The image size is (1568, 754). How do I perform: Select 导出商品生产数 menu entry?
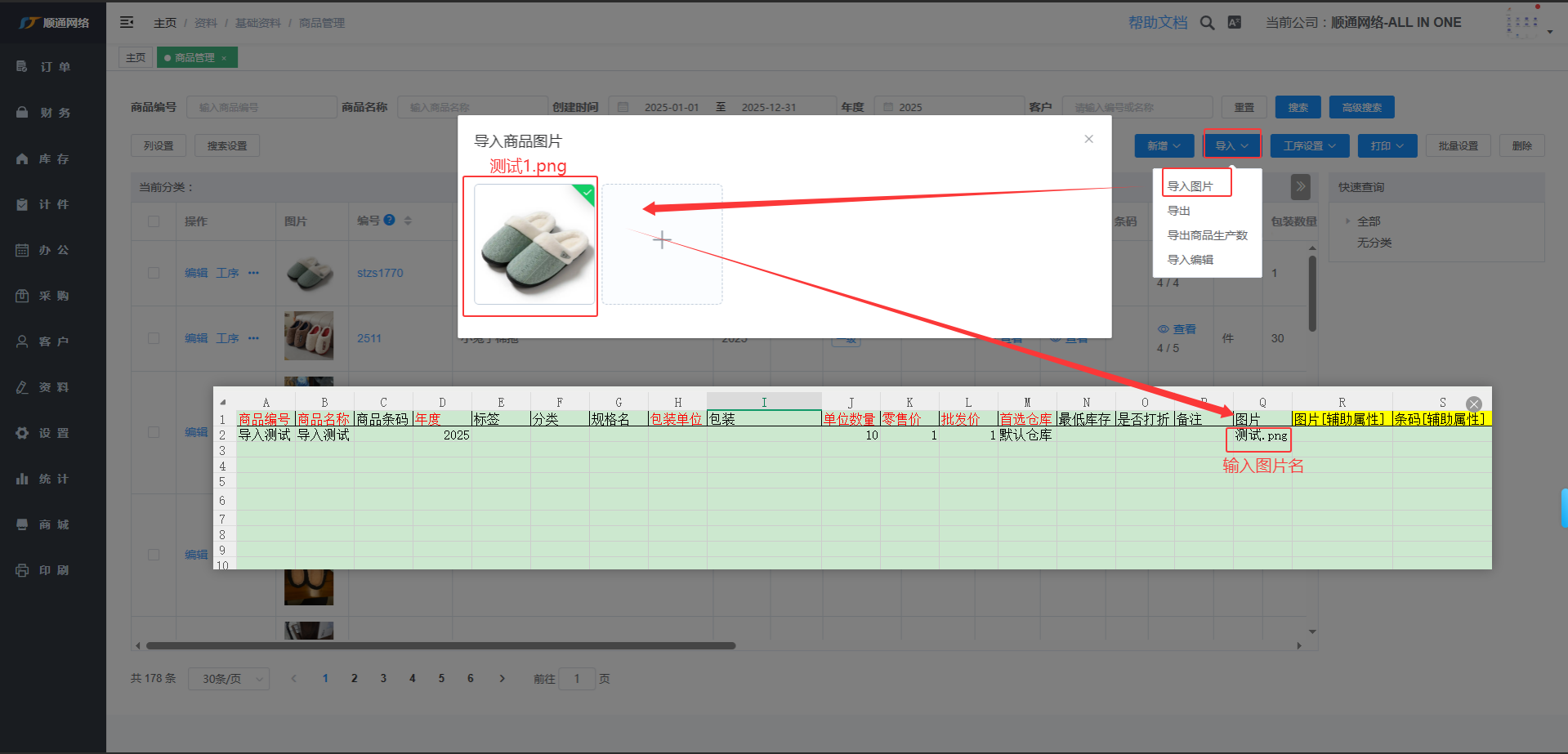click(x=1207, y=235)
